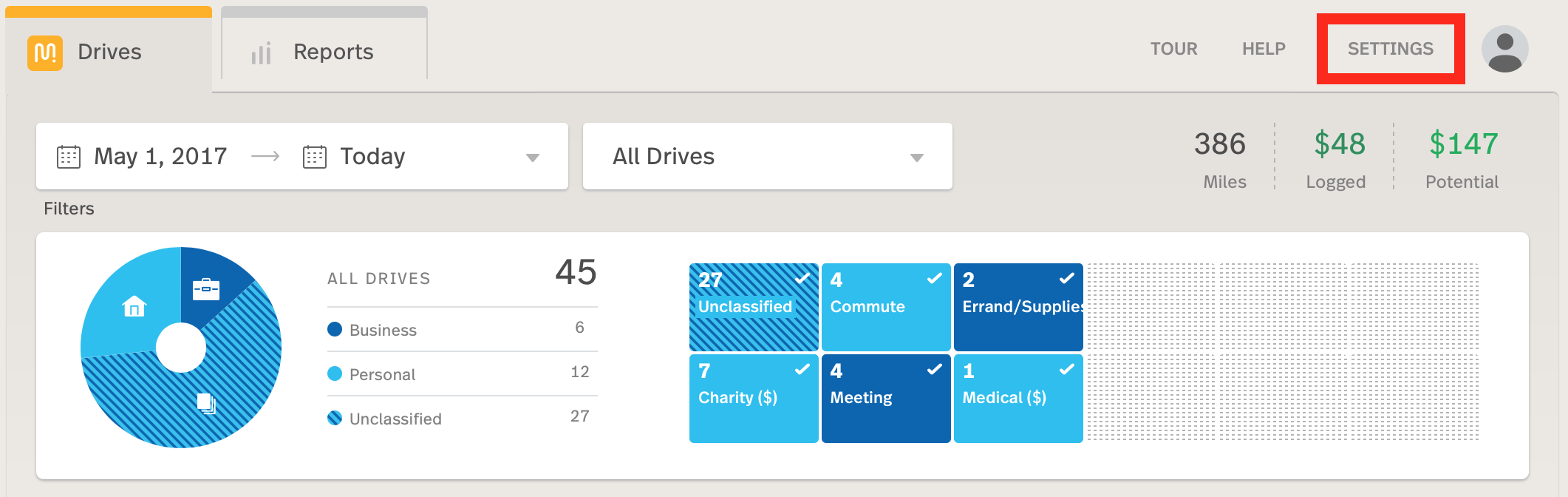The width and height of the screenshot is (1568, 497).
Task: Click the May 1, 2017 start date
Action: point(160,157)
